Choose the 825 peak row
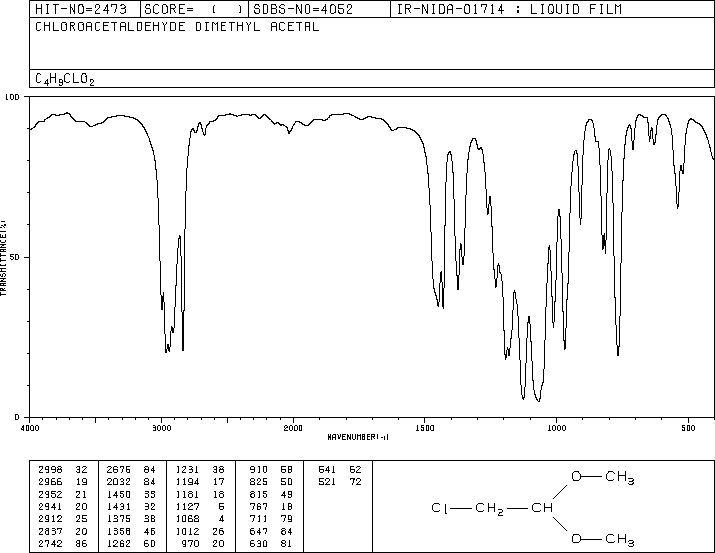The height and width of the screenshot is (553, 715). tap(271, 481)
